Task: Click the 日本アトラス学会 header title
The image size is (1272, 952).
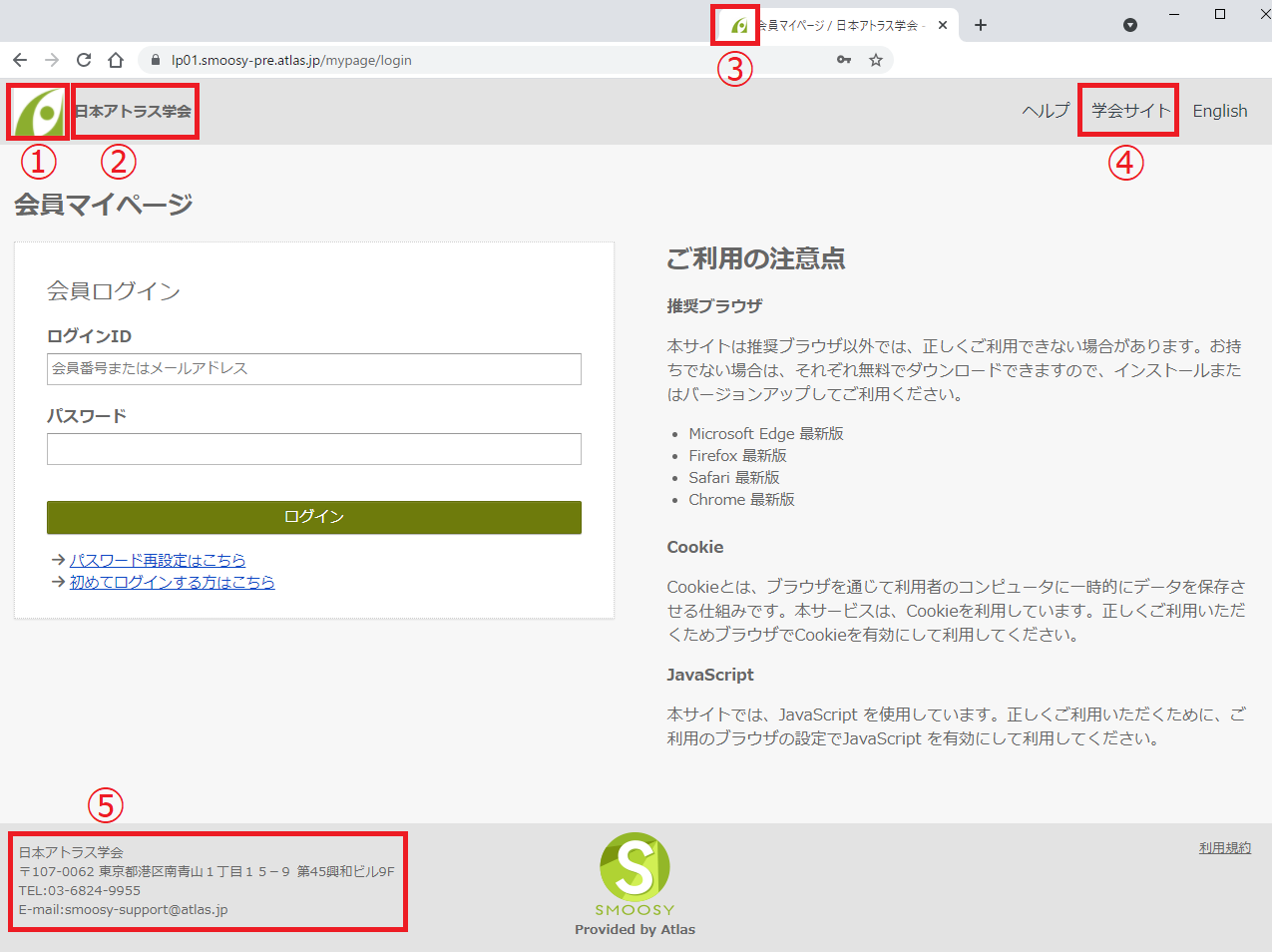Action: click(134, 111)
